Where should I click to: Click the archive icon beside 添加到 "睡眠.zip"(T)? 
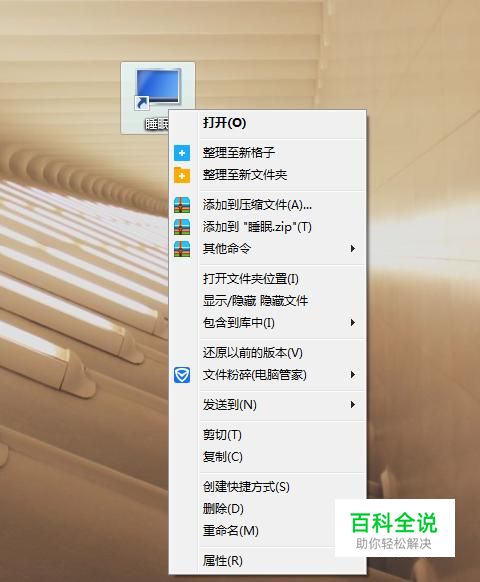point(182,227)
